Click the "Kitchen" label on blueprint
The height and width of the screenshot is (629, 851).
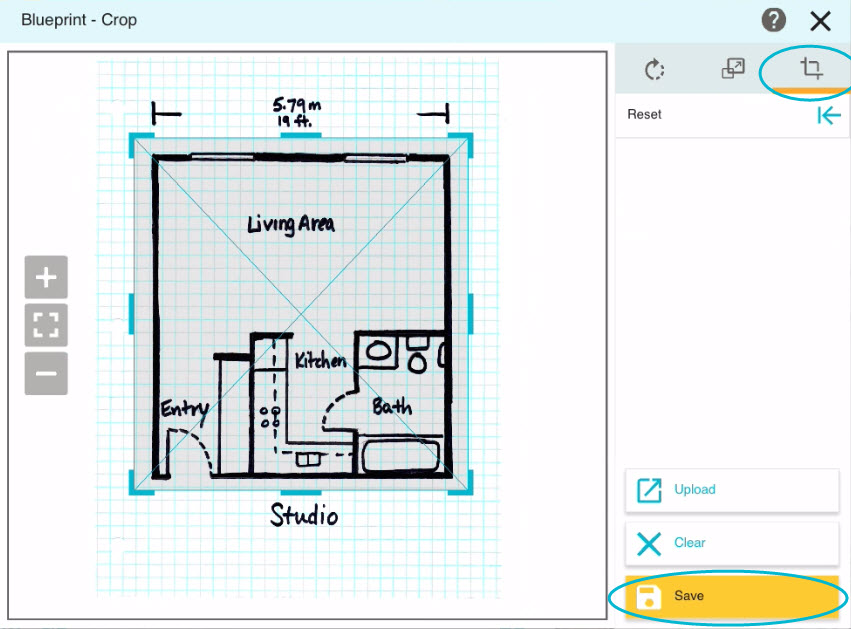(x=320, y=360)
